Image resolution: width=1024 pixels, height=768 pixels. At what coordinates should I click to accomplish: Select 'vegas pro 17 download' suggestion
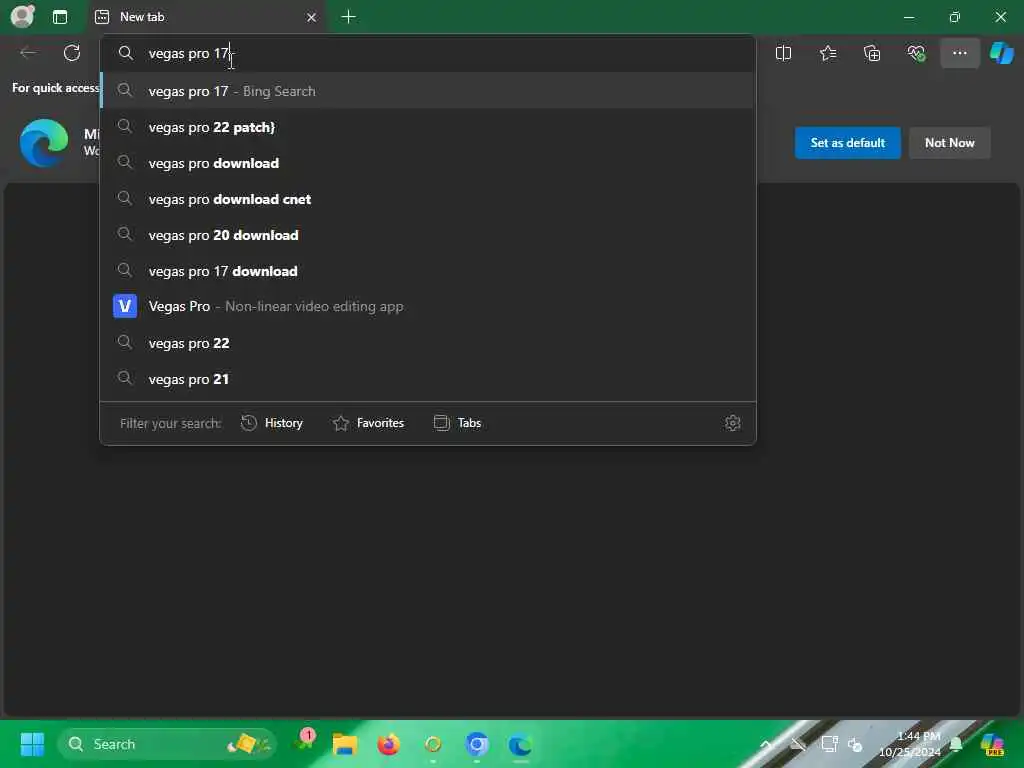coord(428,271)
